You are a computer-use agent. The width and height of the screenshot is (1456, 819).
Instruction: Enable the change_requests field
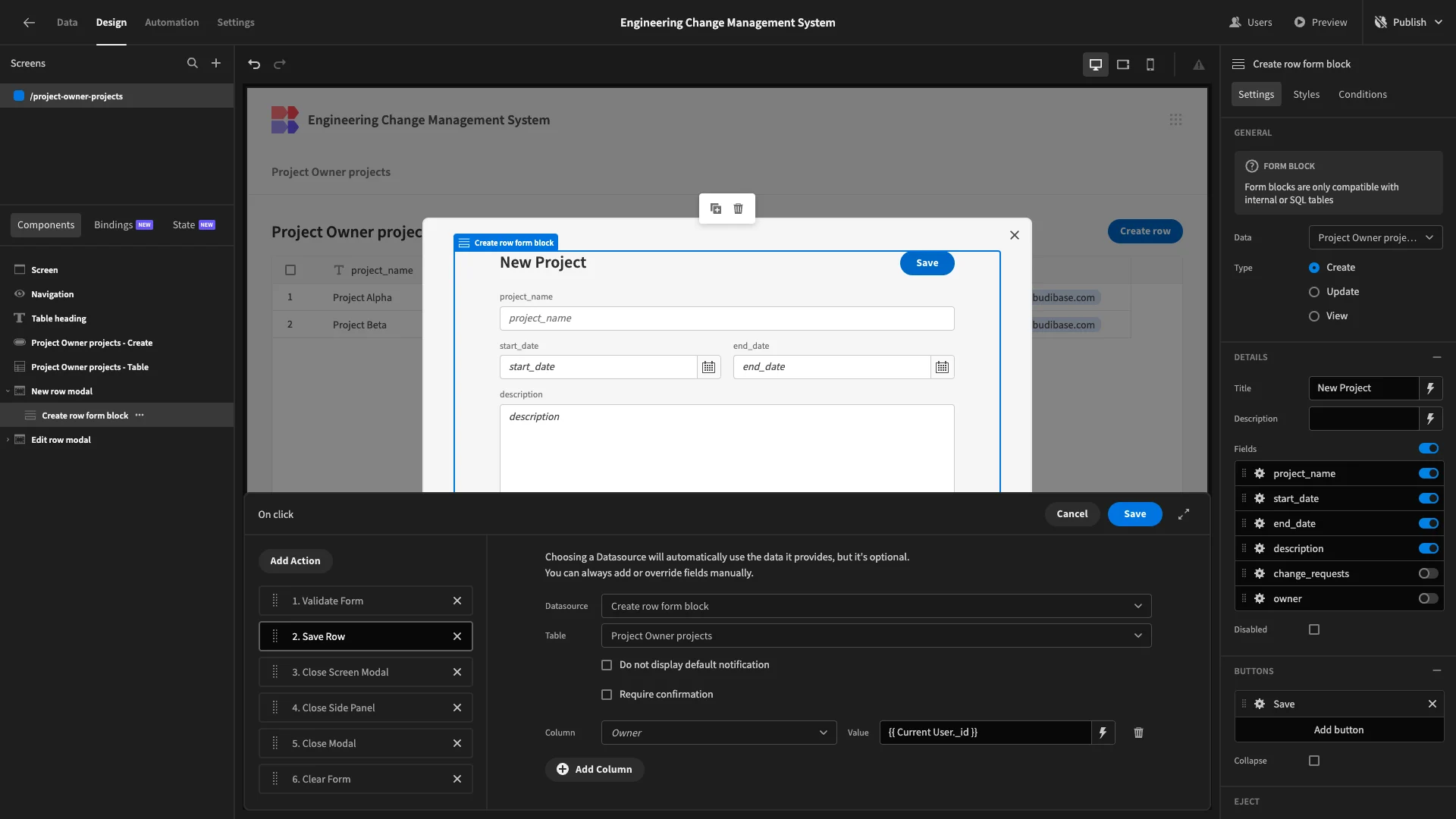click(x=1429, y=573)
